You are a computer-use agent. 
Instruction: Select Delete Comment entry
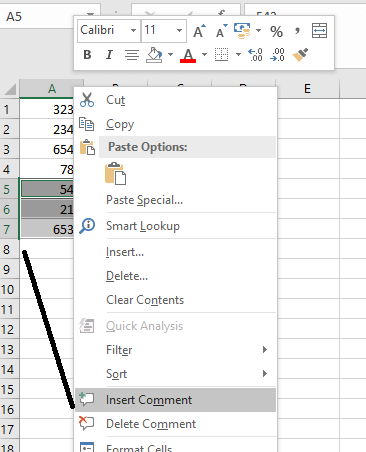coord(175,424)
